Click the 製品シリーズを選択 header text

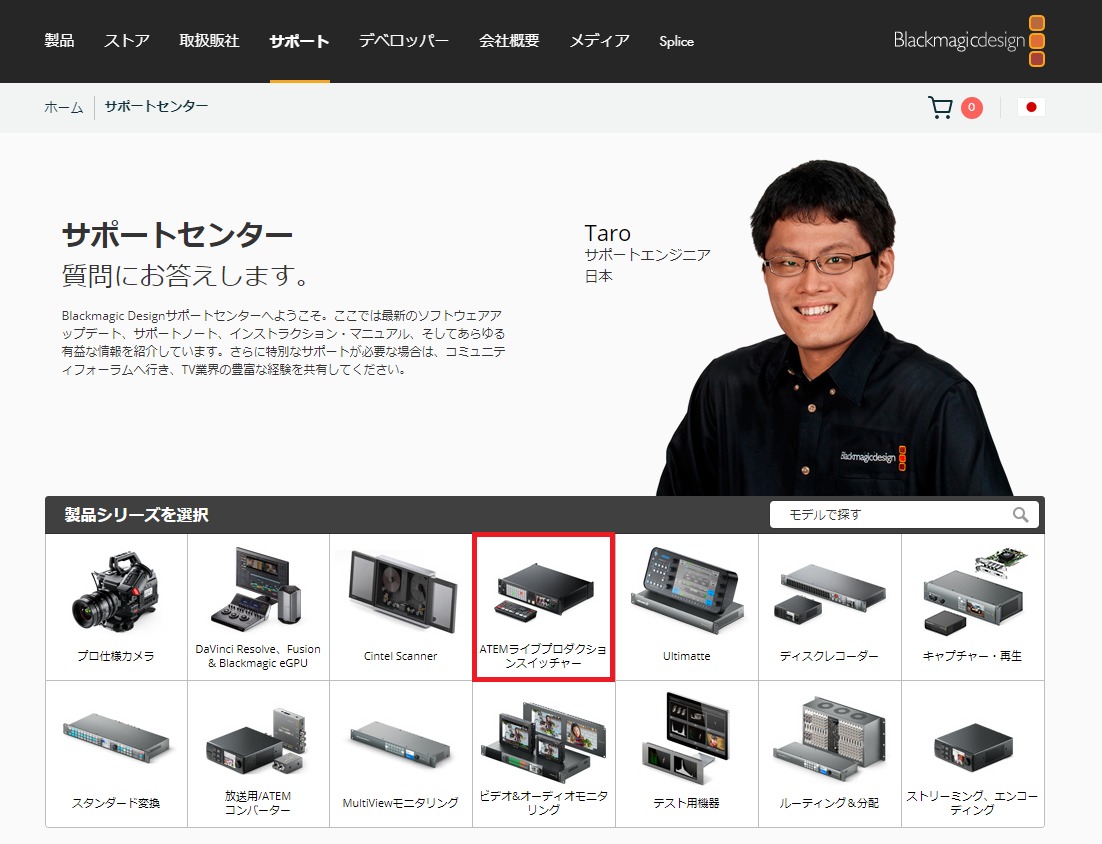(136, 515)
